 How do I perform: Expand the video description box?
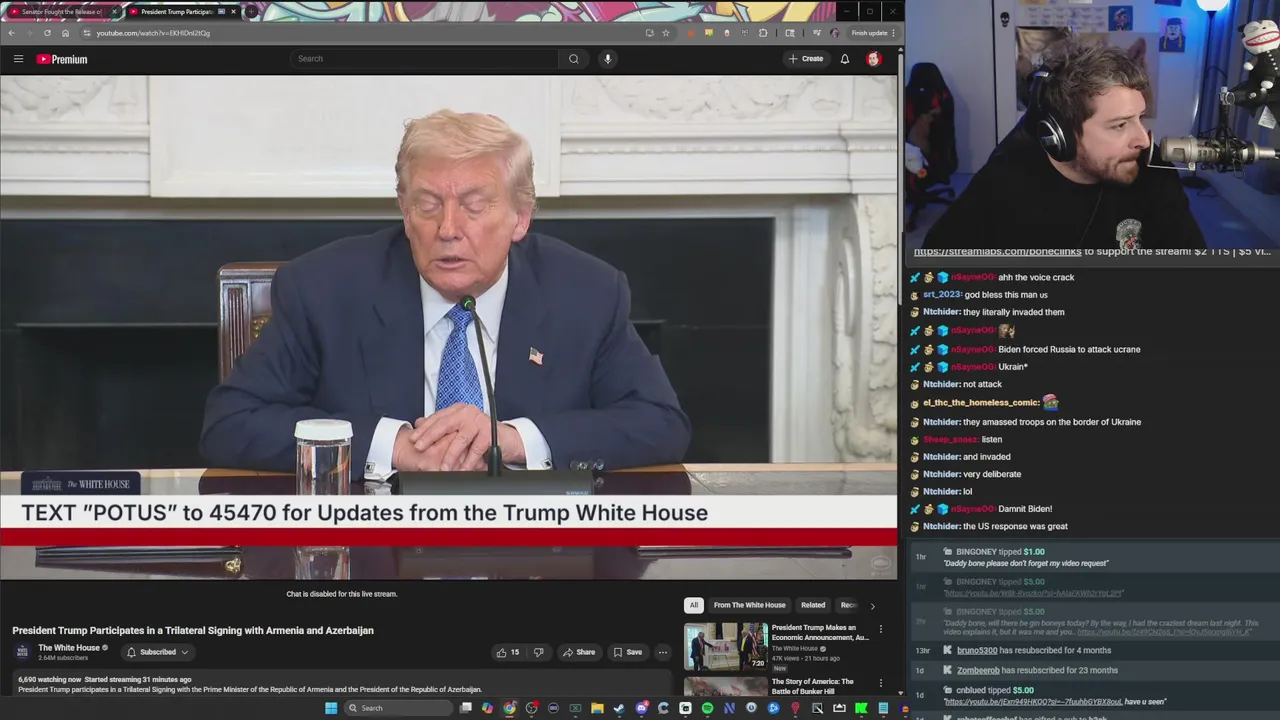click(341, 684)
